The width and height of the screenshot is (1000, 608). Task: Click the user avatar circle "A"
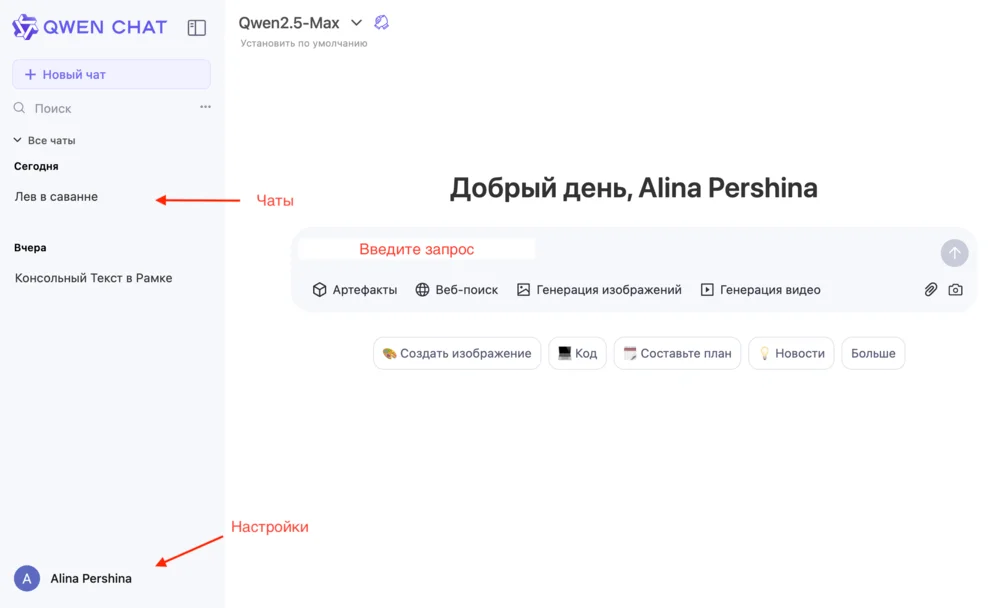(x=27, y=578)
